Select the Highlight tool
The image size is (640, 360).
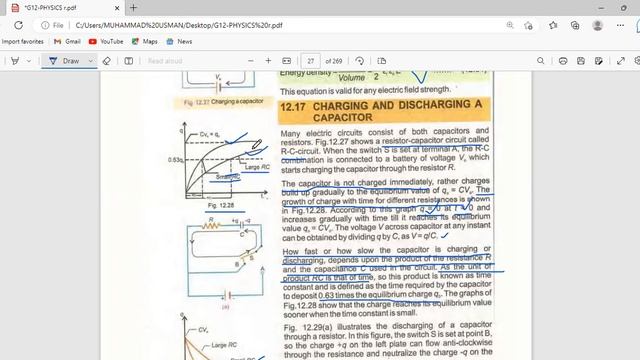[15, 61]
